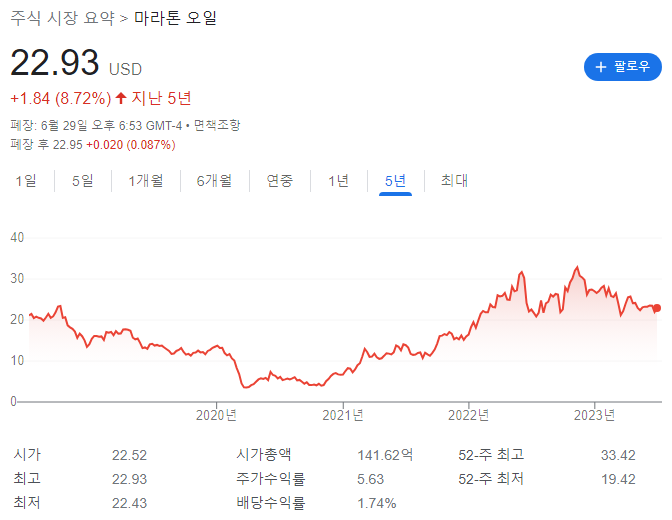Open the 면책조항 disclaimer link
Image resolution: width=672 pixels, height=520 pixels.
tap(217, 125)
